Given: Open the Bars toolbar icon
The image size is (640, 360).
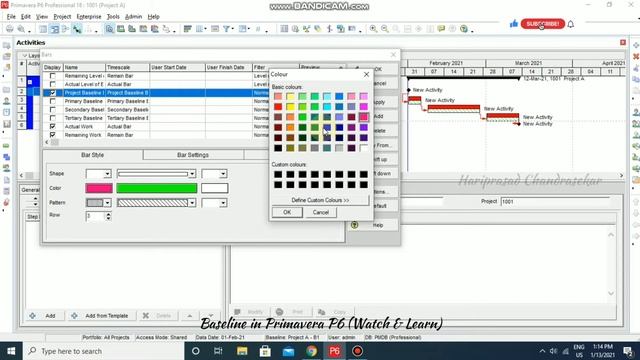Looking at the screenshot, I should (188, 29).
